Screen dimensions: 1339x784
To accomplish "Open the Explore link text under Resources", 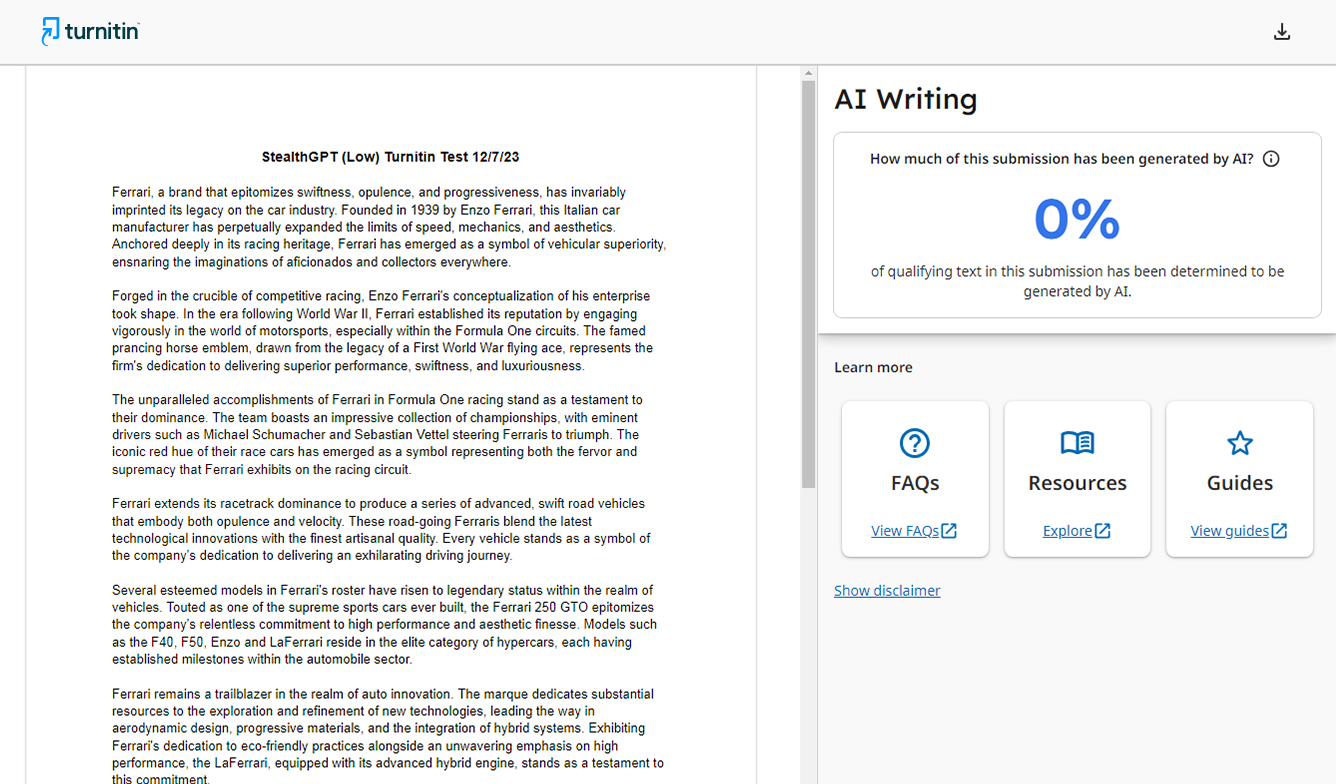I will click(x=1067, y=531).
